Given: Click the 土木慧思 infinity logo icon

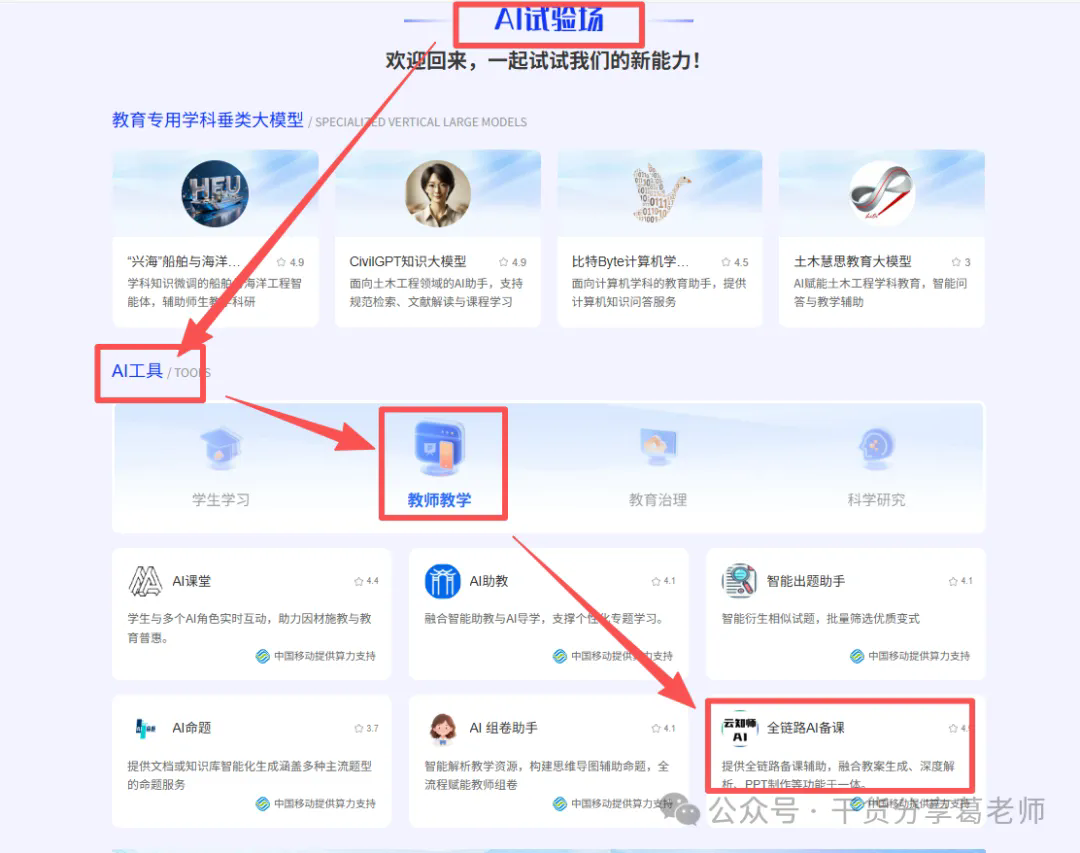Looking at the screenshot, I should (x=881, y=193).
